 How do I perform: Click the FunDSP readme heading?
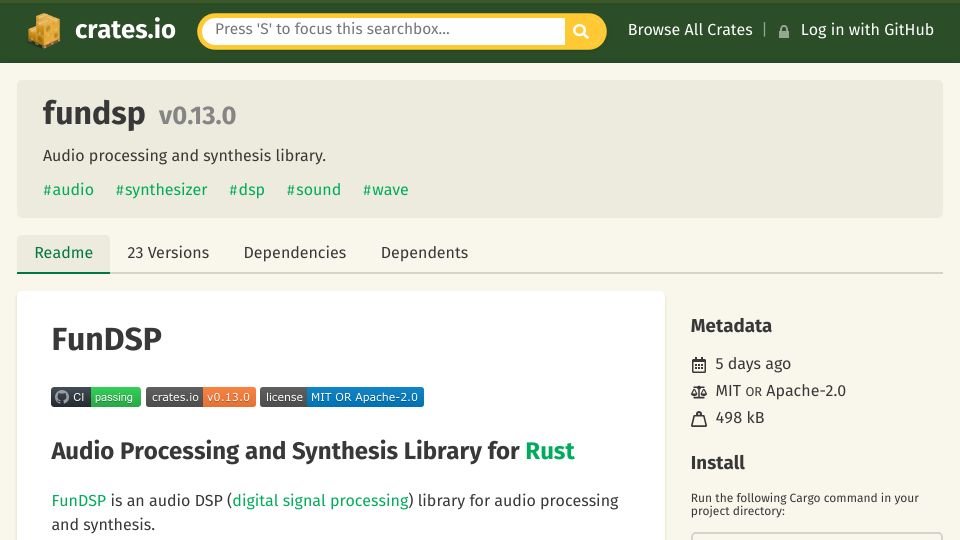coord(107,339)
